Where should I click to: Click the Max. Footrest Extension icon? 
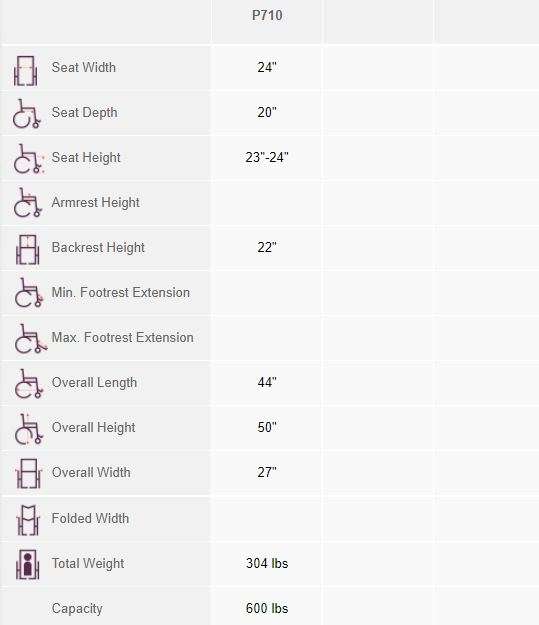[30, 338]
